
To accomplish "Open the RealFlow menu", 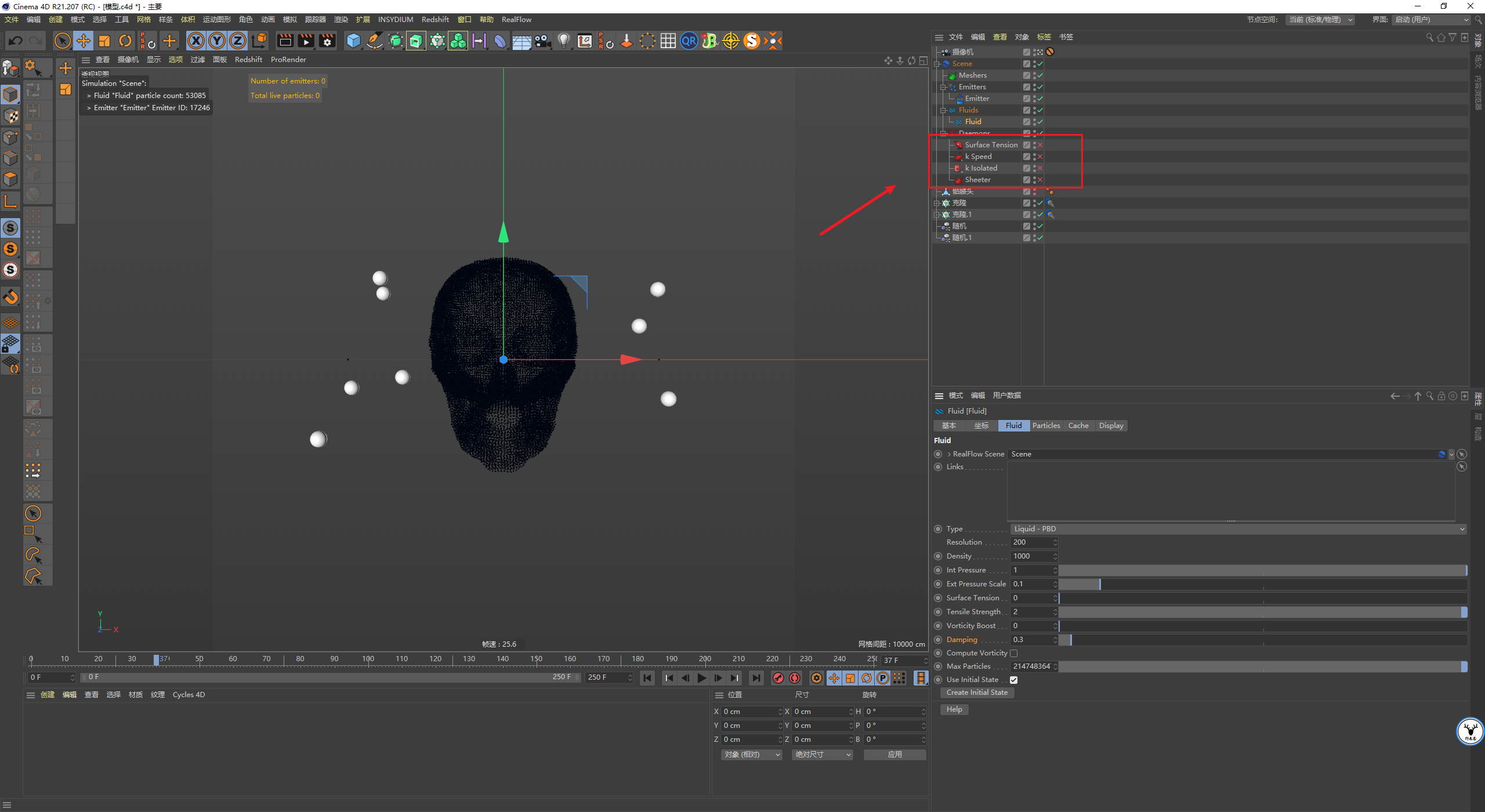I will click(x=516, y=20).
